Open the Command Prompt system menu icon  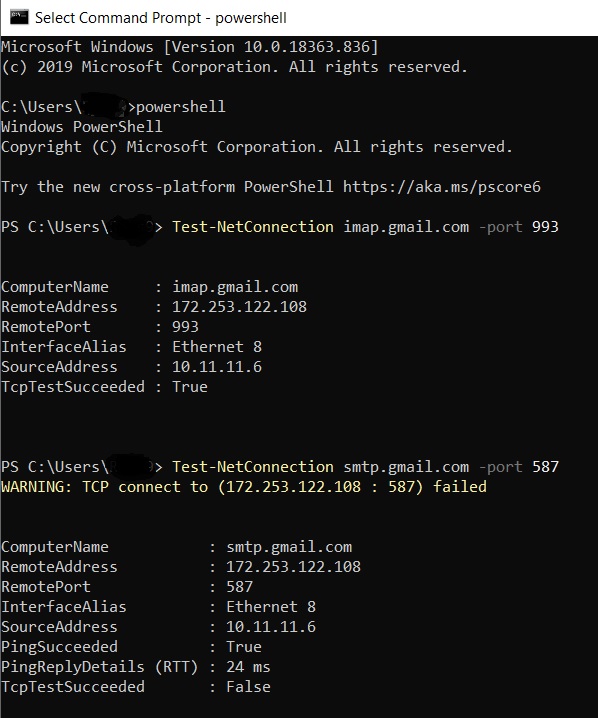[x=19, y=17]
